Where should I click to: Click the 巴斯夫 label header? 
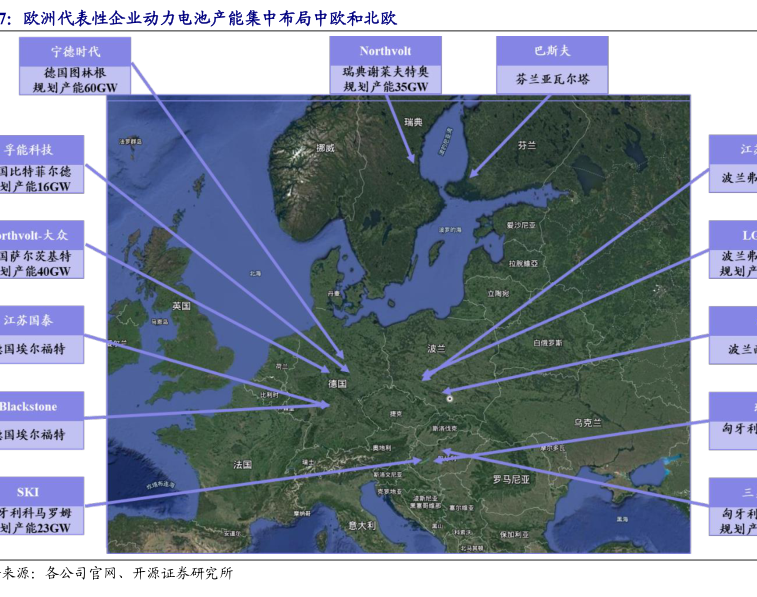(552, 51)
